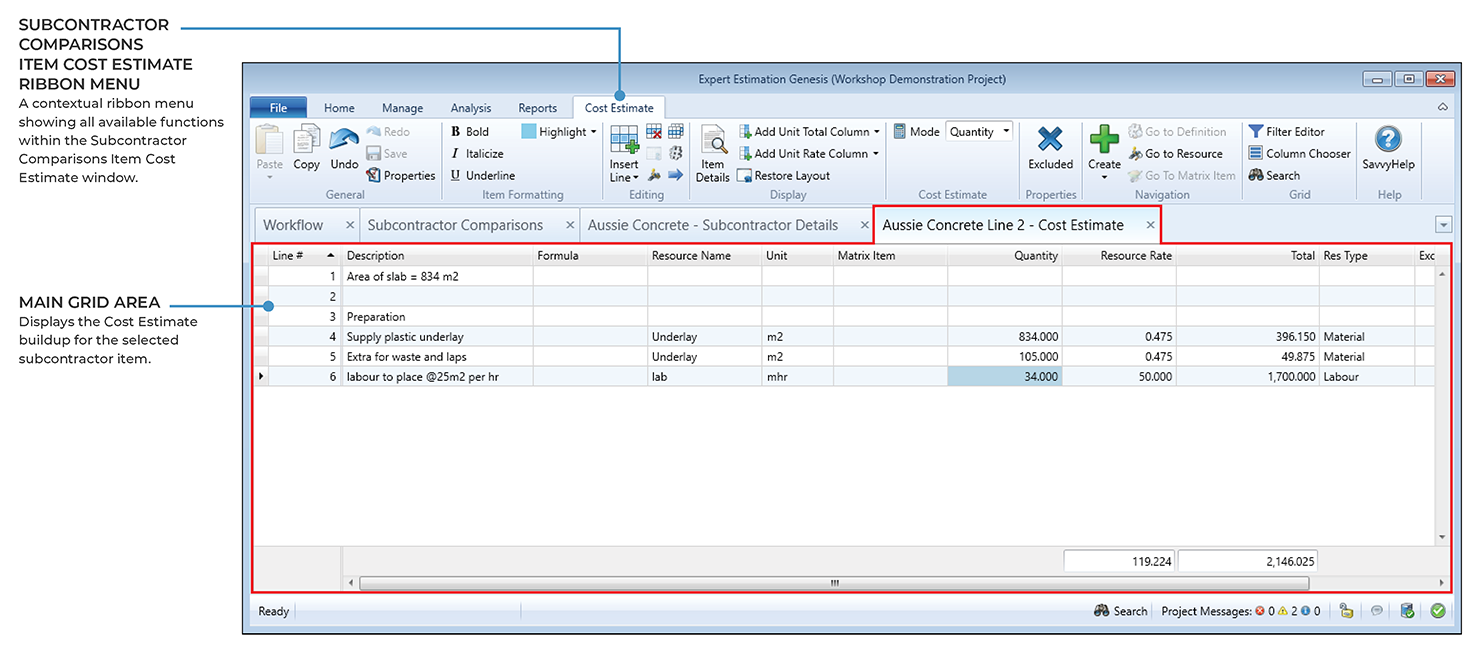Click the Copy icon in General group
The width and height of the screenshot is (1480, 653).
point(306,140)
